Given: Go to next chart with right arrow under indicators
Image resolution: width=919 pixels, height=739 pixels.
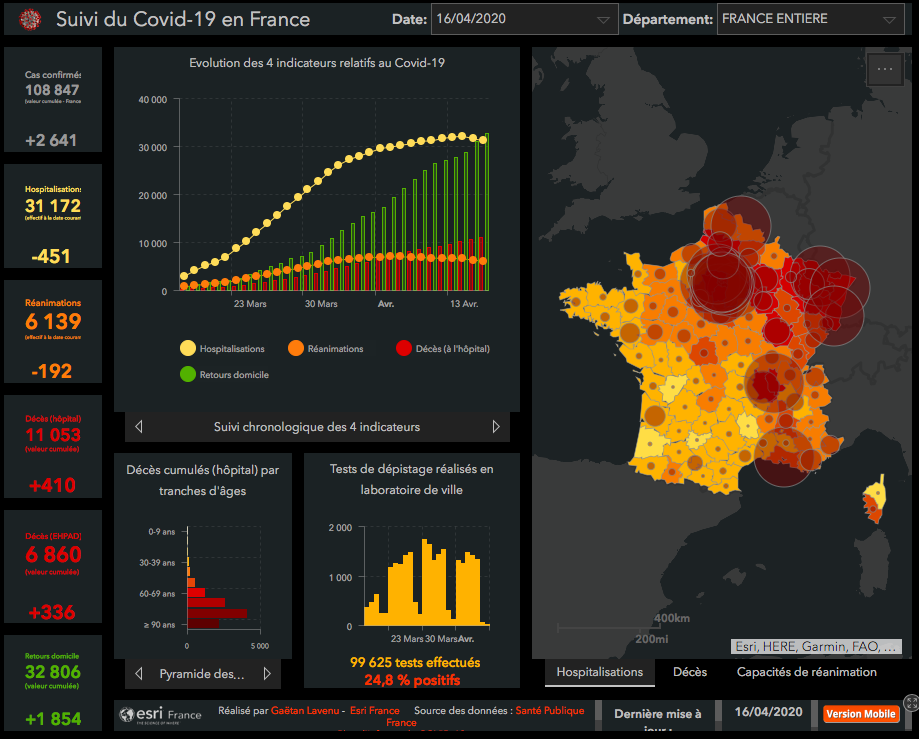Looking at the screenshot, I should click(496, 427).
